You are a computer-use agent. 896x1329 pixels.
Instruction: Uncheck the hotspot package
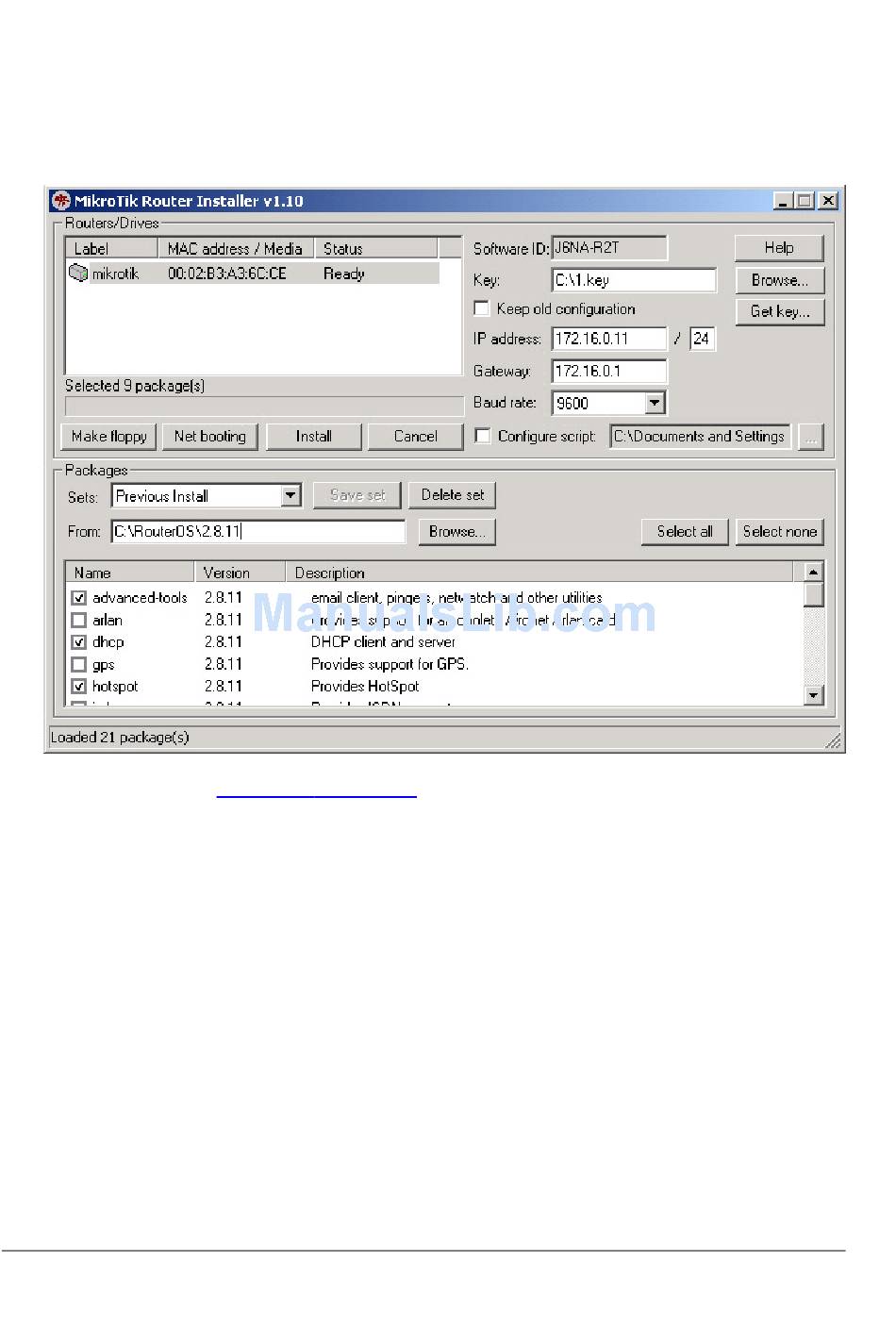click(x=79, y=687)
